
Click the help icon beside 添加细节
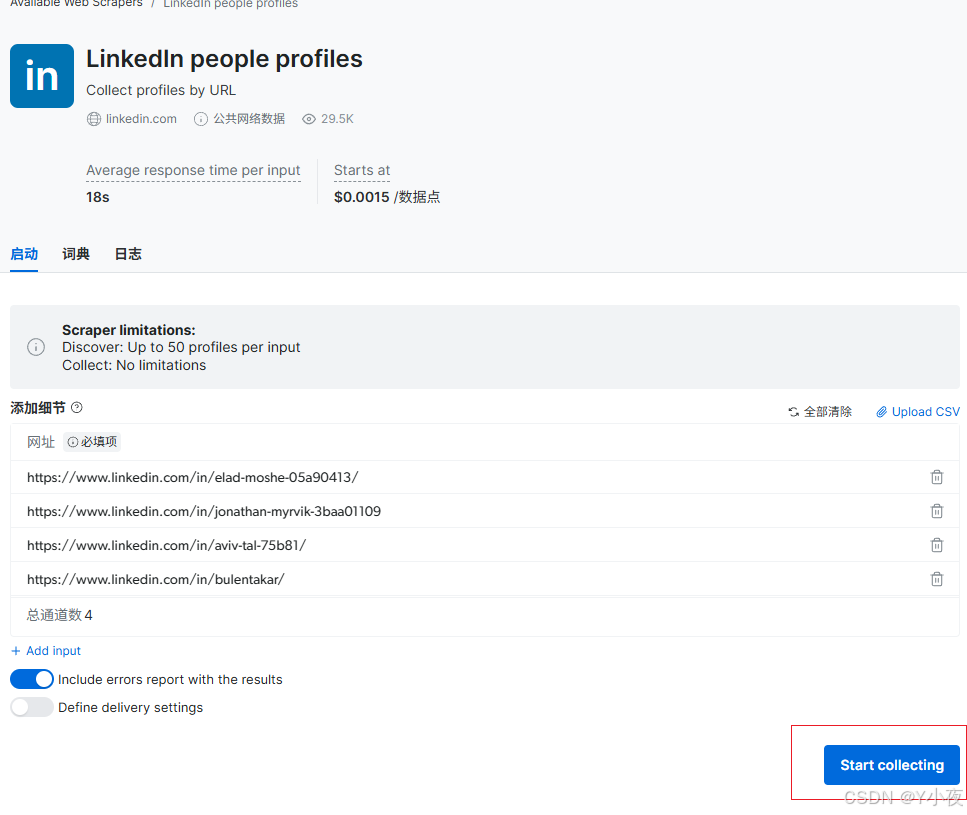click(x=76, y=408)
